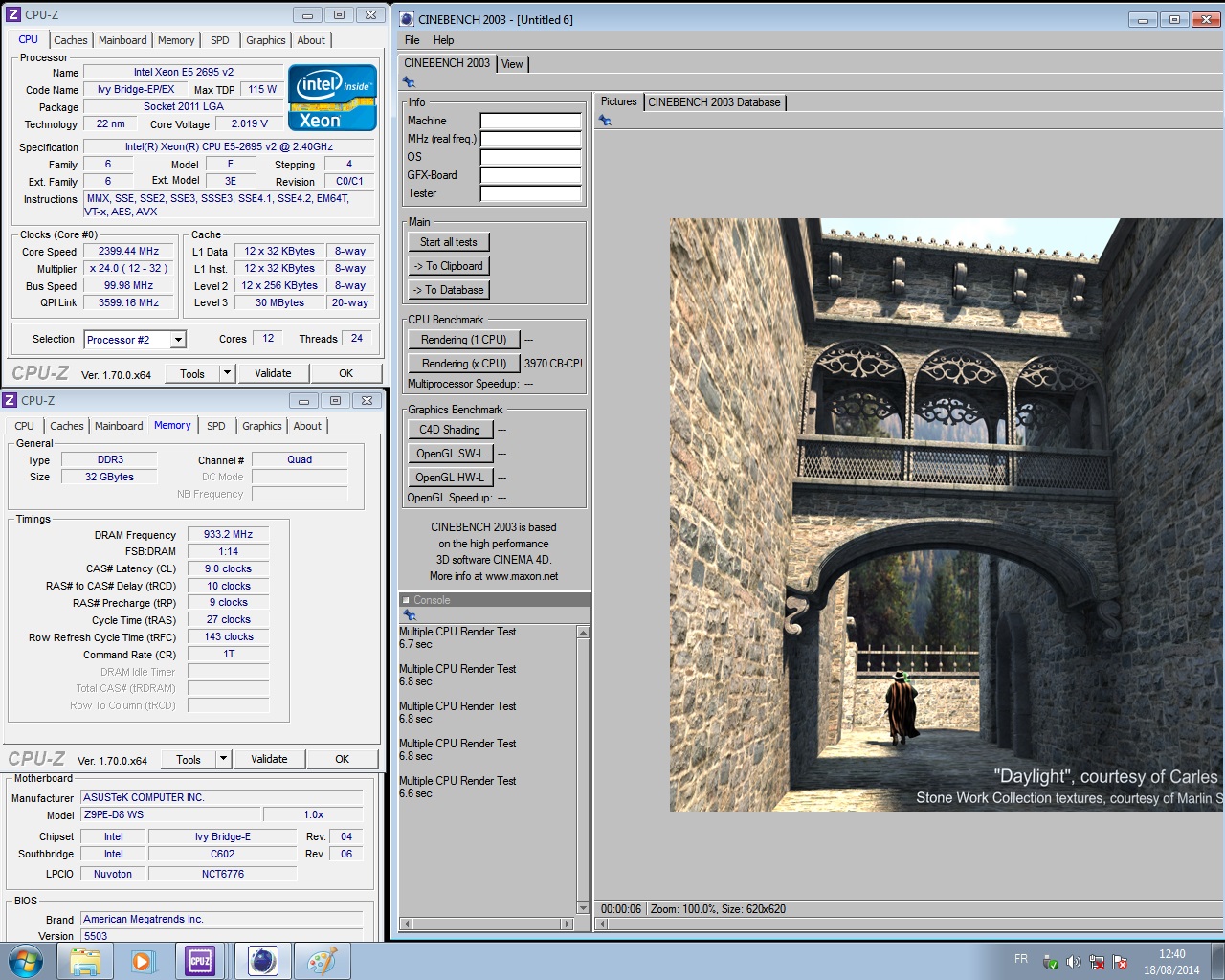Viewport: 1225px width, 980px height.
Task: Open the Windows Start menu orb
Action: click(25, 961)
